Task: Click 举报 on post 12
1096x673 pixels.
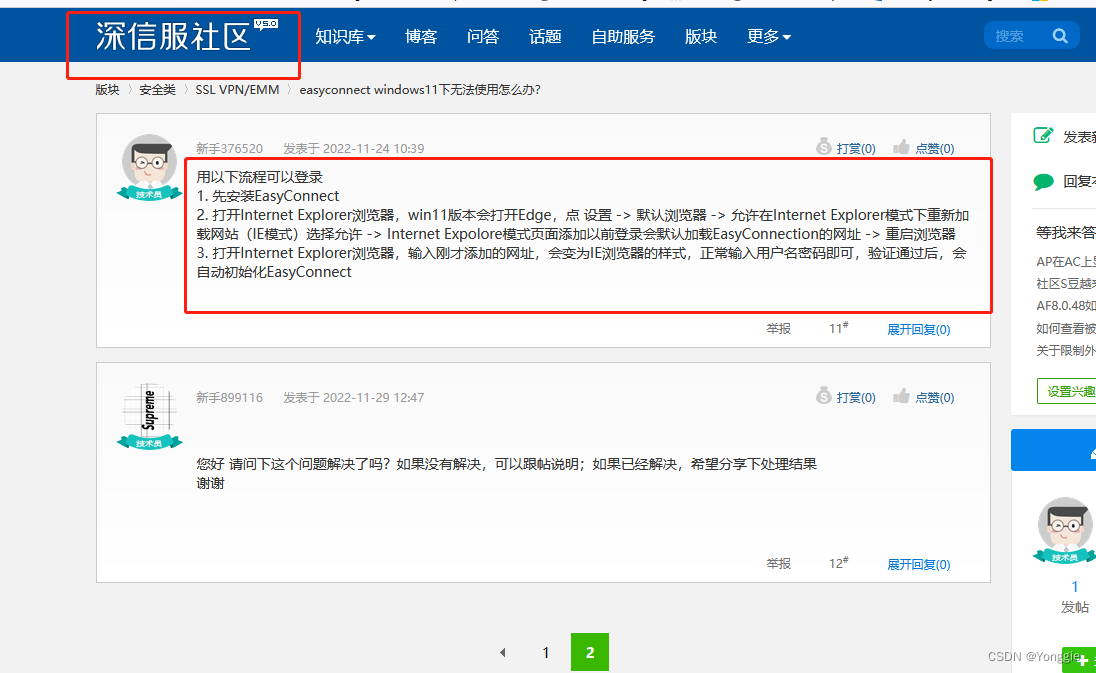Action: pos(779,563)
